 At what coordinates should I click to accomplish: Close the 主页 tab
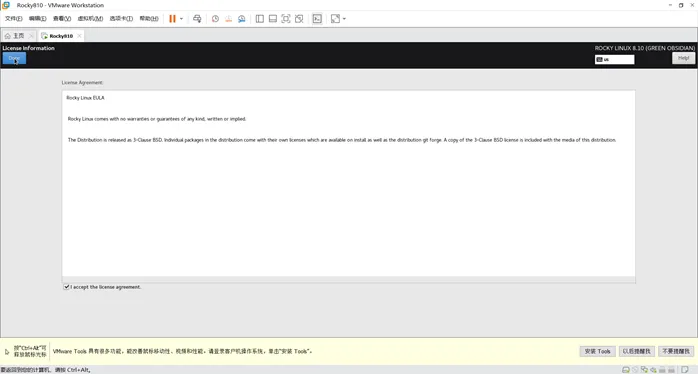click(31, 36)
